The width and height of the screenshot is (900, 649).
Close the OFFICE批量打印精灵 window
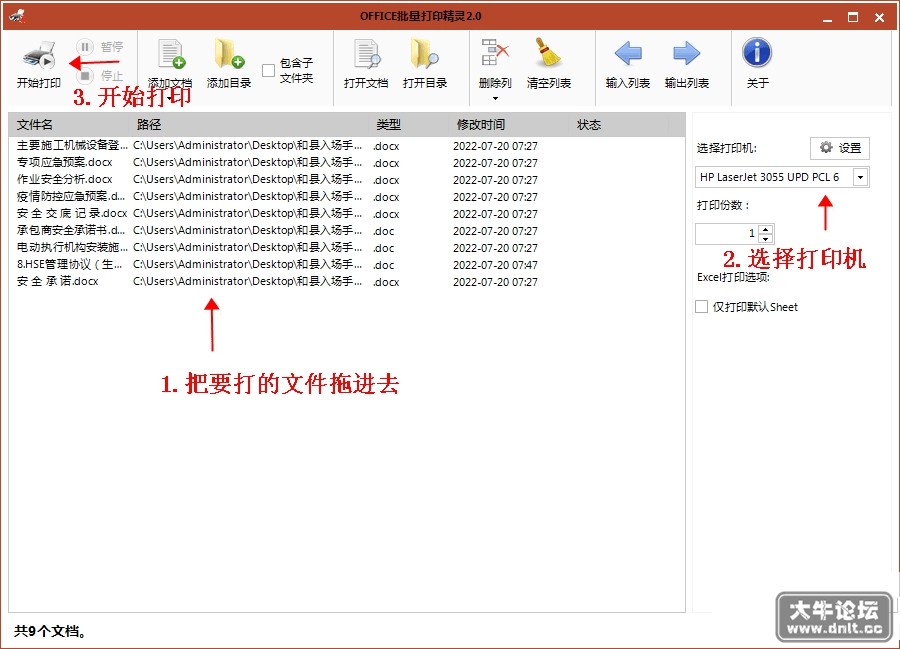tap(879, 17)
